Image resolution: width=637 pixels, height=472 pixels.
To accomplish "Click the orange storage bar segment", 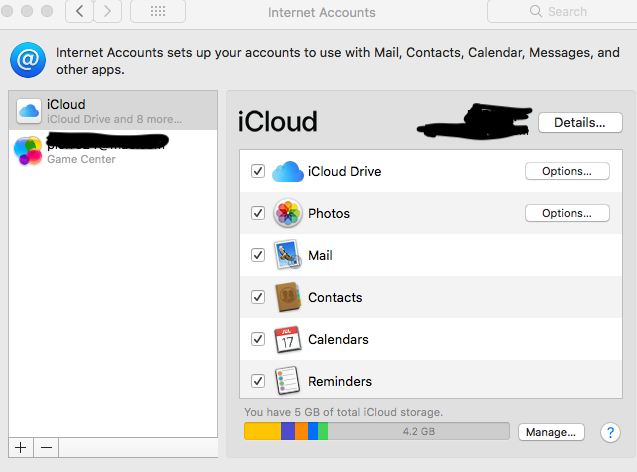I will tap(301, 431).
